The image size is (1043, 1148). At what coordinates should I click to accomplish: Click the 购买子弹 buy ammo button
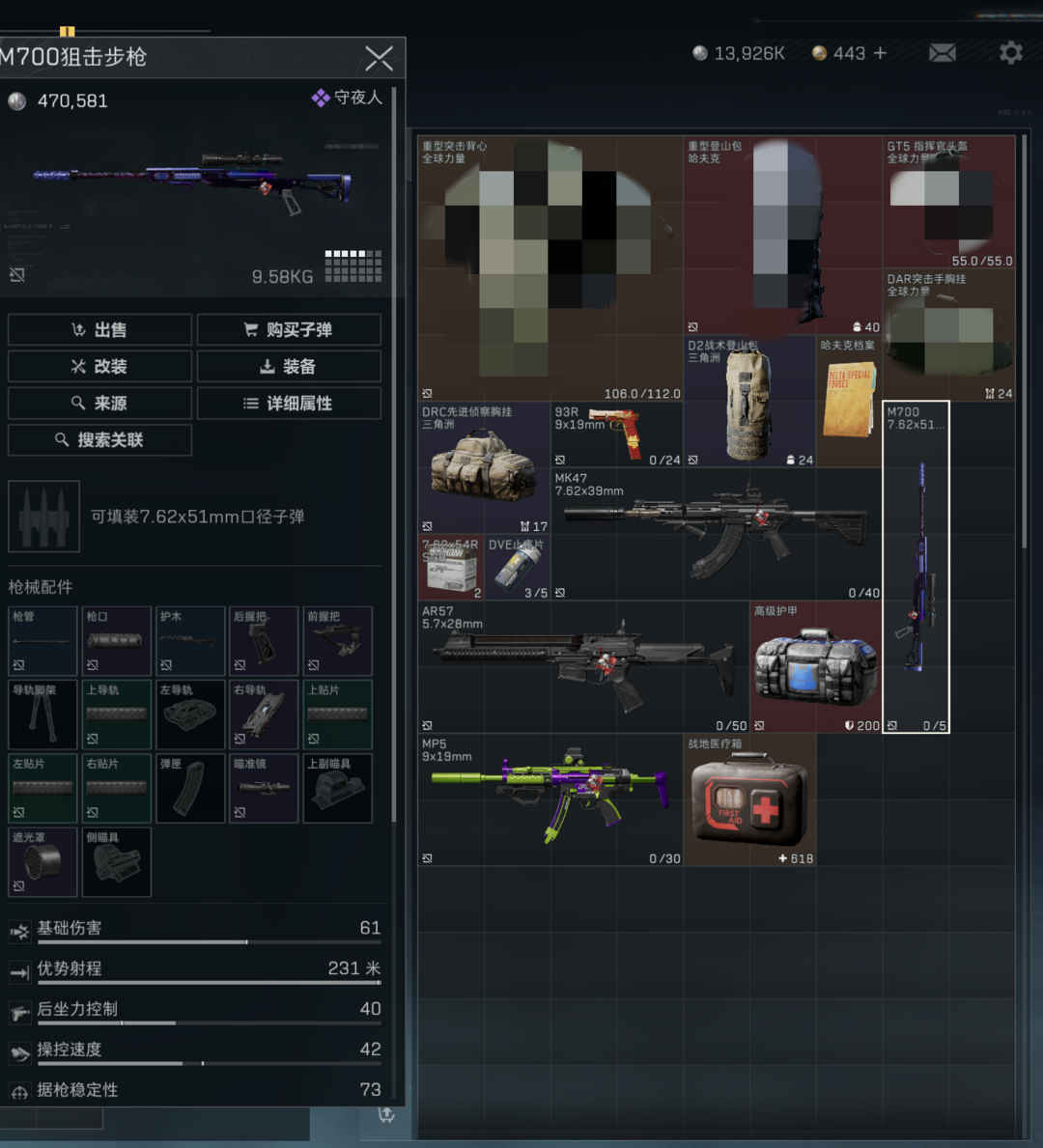pos(289,329)
